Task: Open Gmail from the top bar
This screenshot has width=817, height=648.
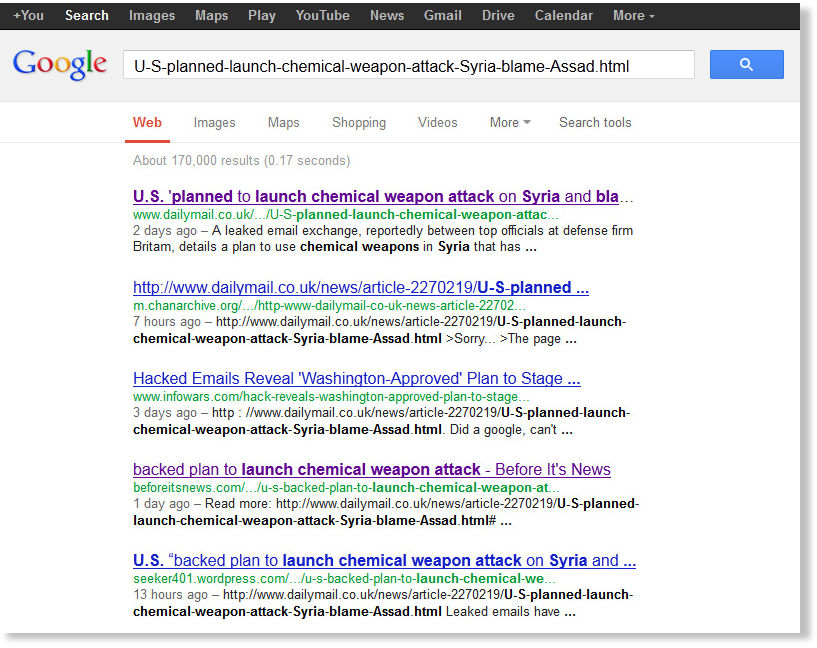Action: tap(442, 16)
